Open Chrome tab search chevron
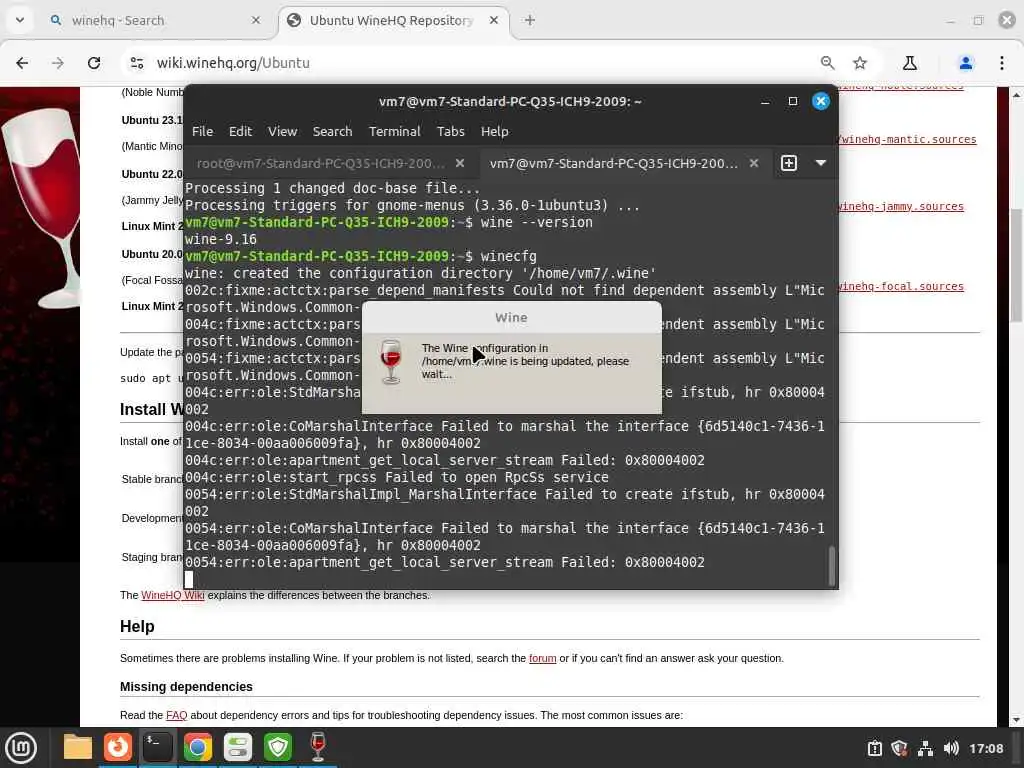 (x=20, y=20)
